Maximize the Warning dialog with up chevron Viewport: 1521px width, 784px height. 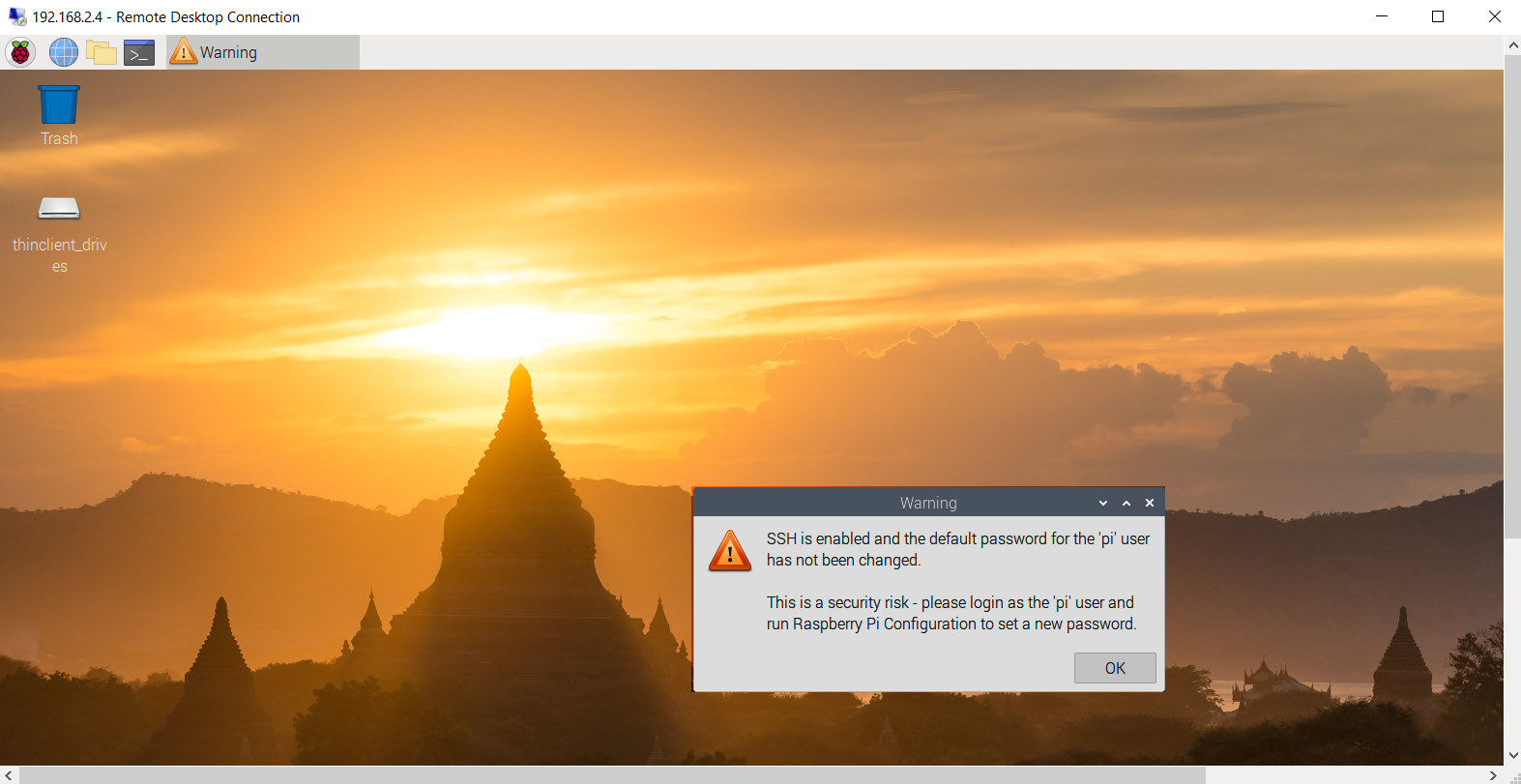(x=1126, y=503)
